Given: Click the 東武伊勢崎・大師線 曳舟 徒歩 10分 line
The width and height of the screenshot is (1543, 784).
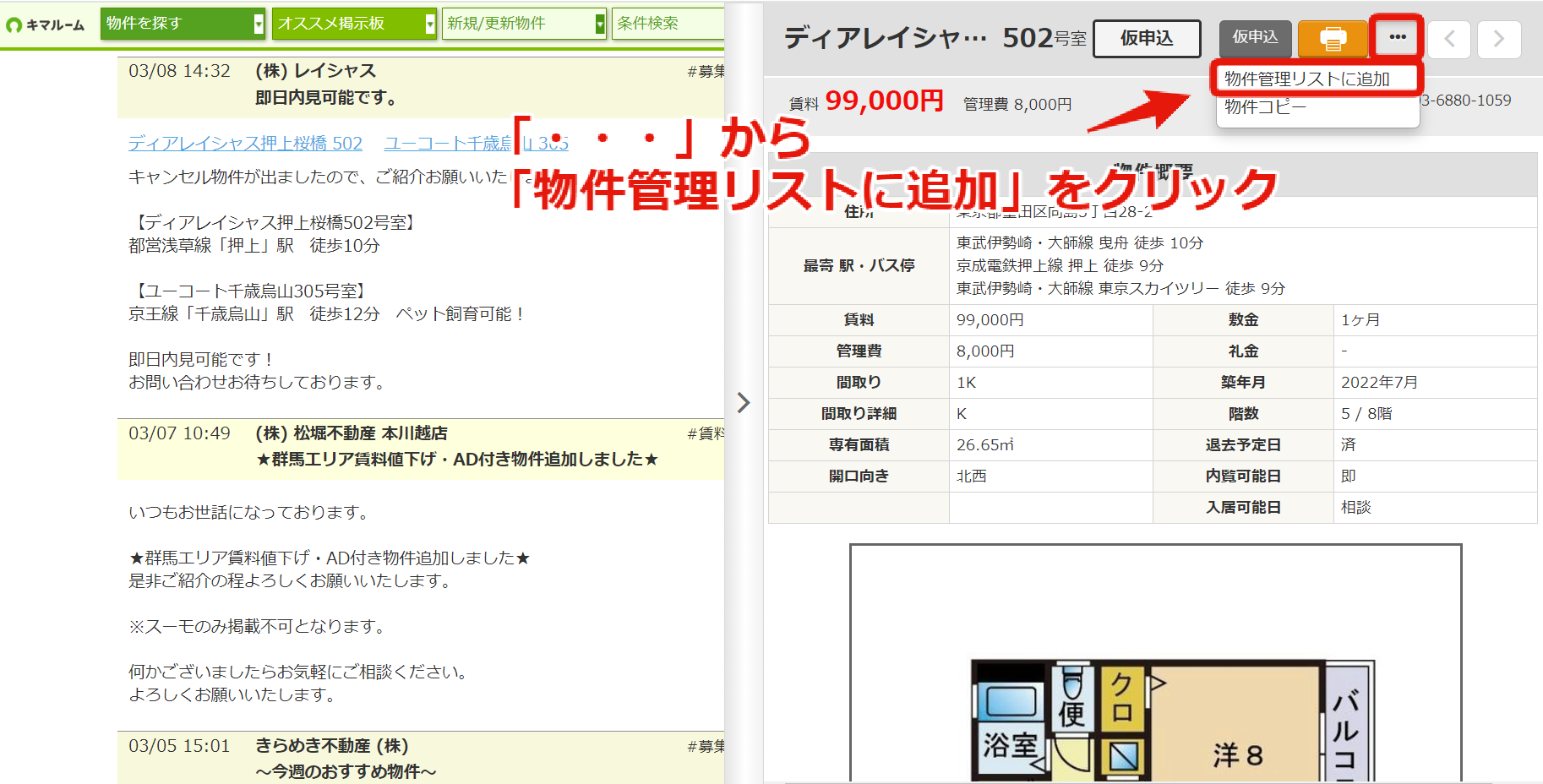Looking at the screenshot, I should pyautogui.click(x=1080, y=242).
